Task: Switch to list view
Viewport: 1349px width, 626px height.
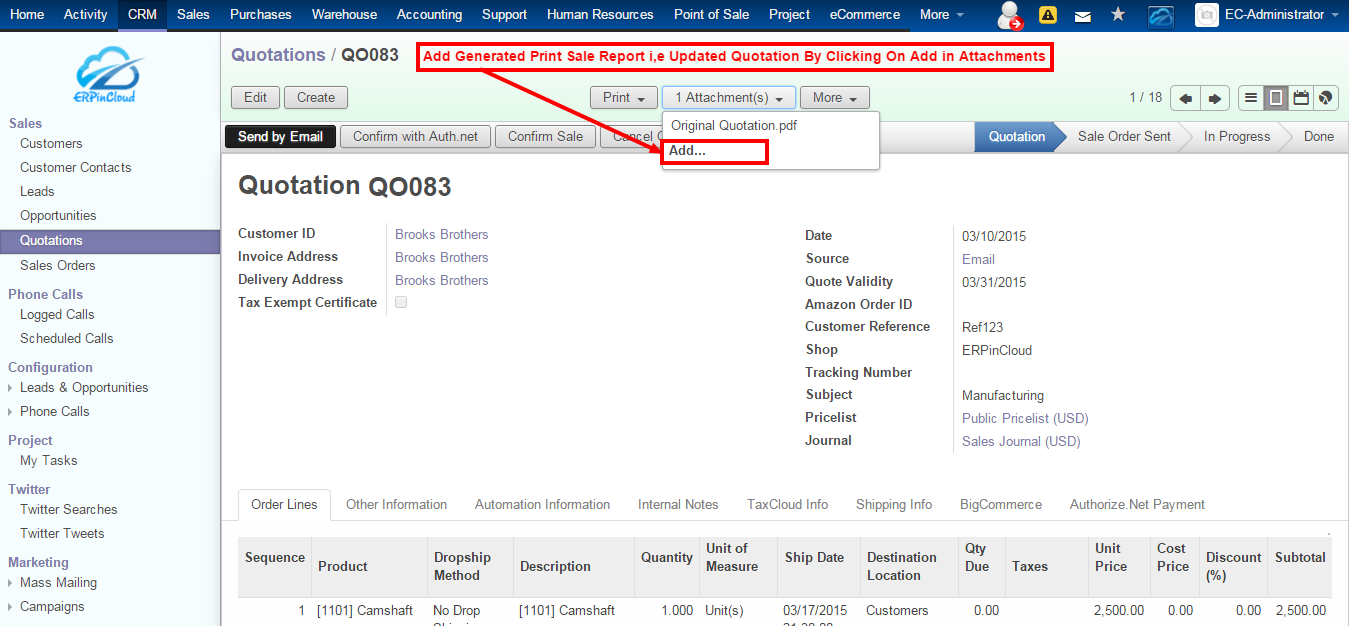Action: tap(1251, 98)
